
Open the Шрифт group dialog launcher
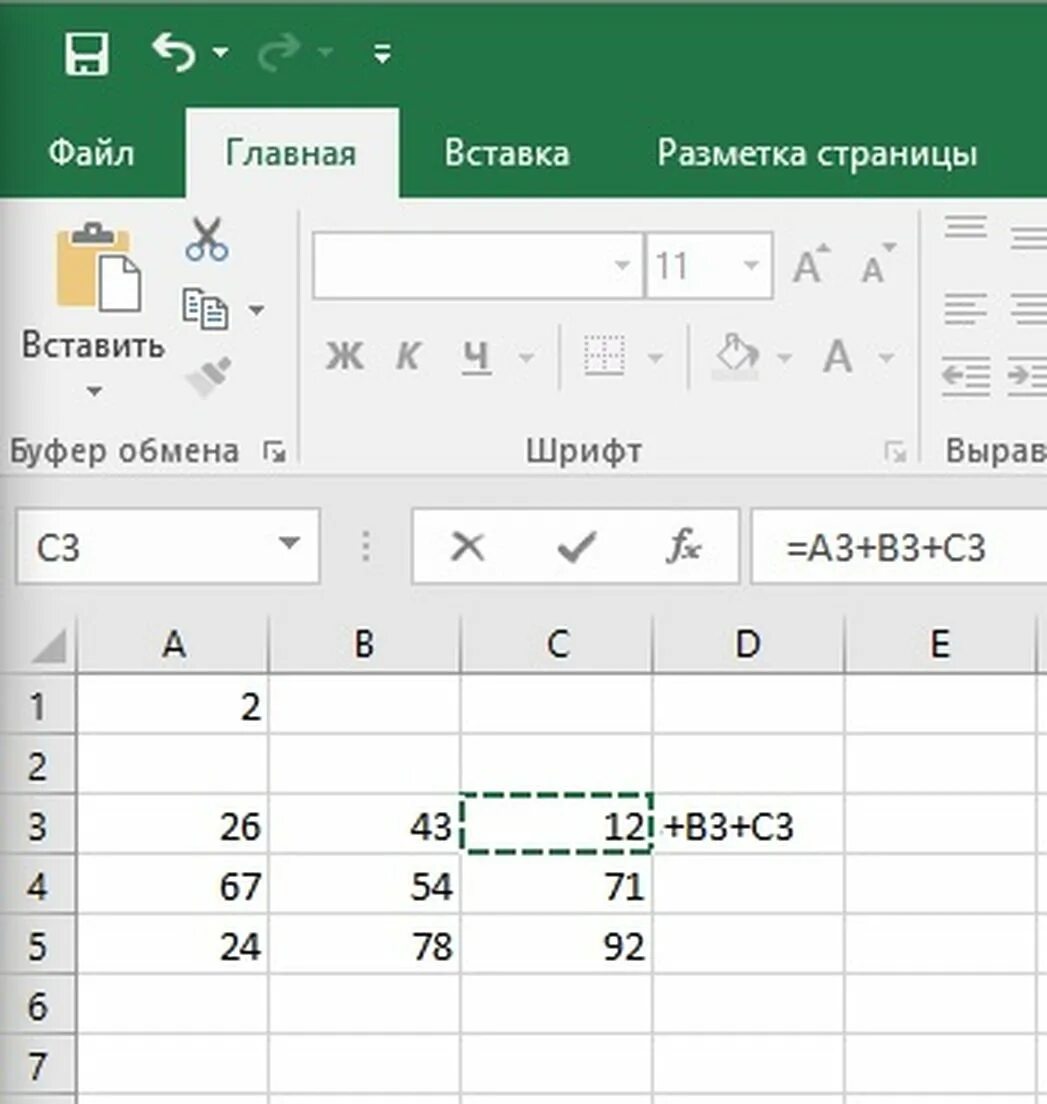click(x=898, y=451)
